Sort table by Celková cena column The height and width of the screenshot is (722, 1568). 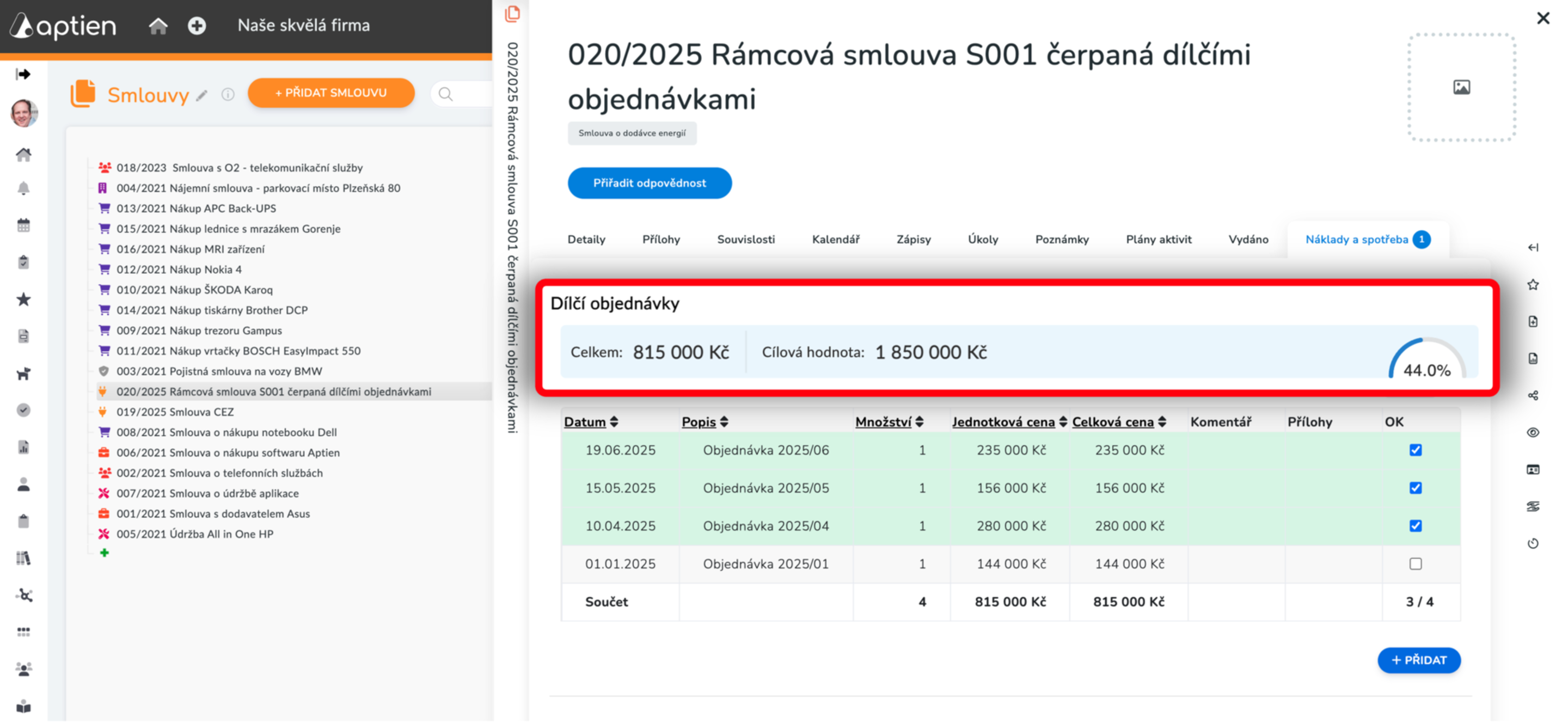[1119, 422]
